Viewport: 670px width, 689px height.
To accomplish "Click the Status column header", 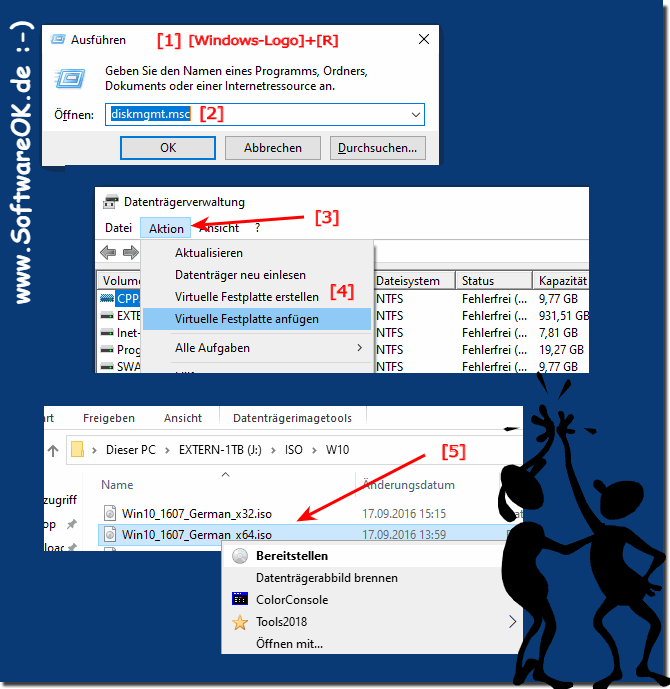I will [x=494, y=281].
